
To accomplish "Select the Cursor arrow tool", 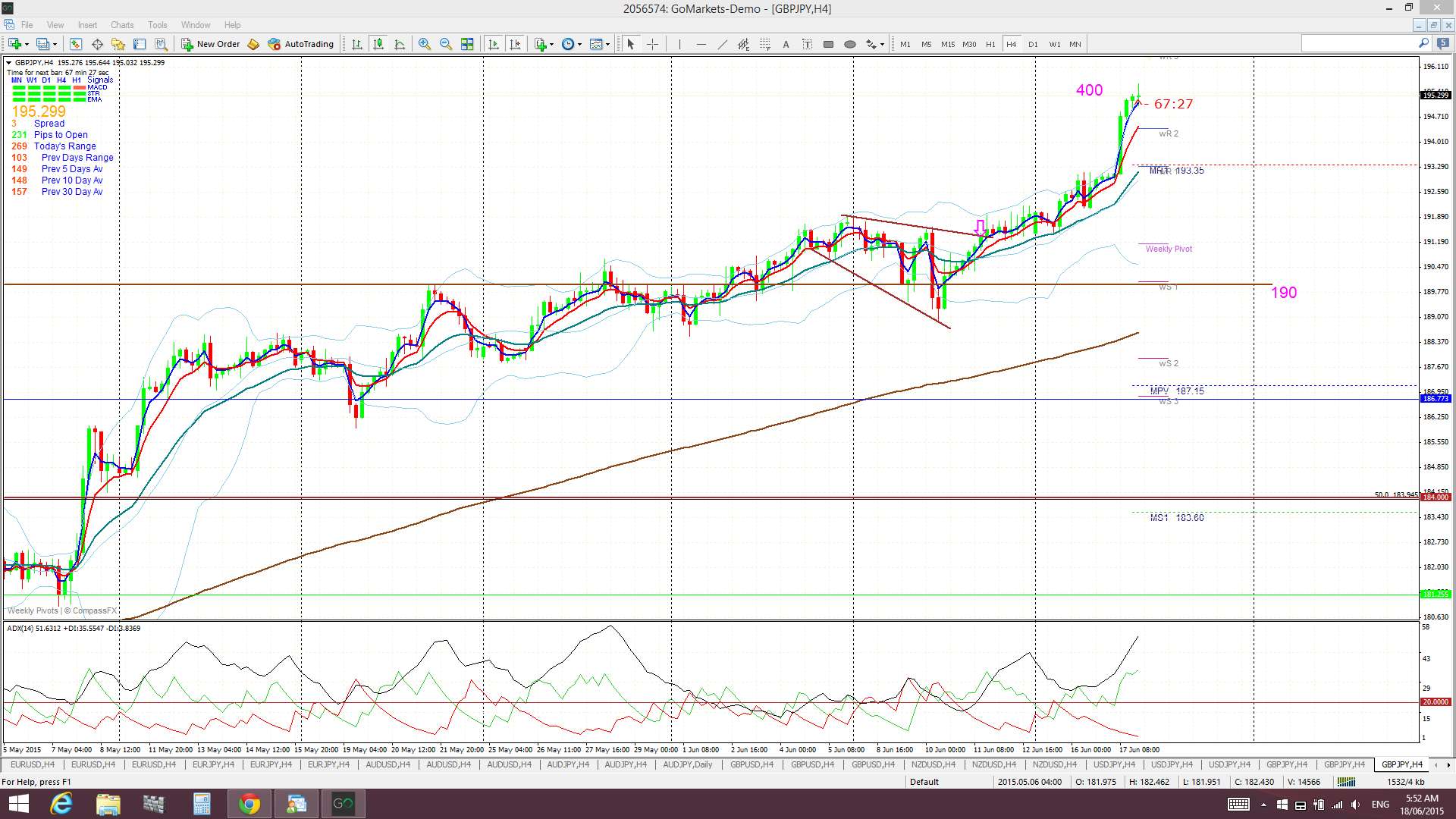I will (x=630, y=44).
